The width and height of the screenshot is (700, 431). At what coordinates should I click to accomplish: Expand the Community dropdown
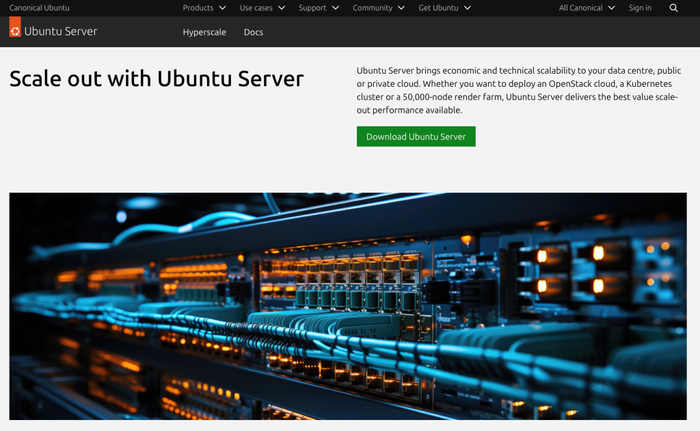point(378,8)
